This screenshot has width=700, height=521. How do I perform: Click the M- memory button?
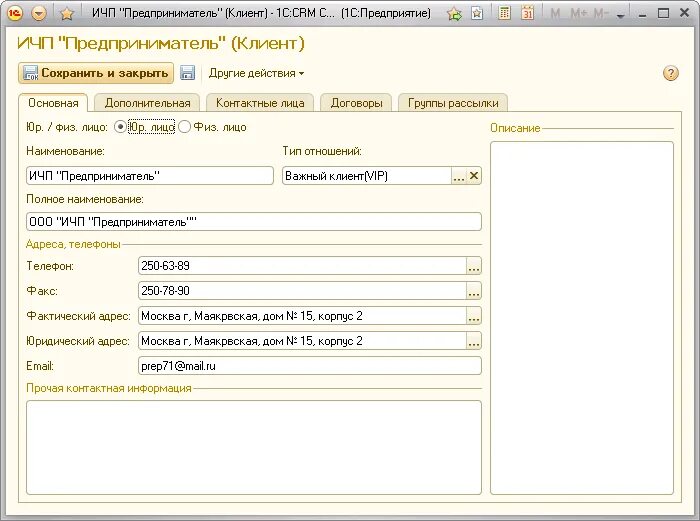(x=601, y=14)
